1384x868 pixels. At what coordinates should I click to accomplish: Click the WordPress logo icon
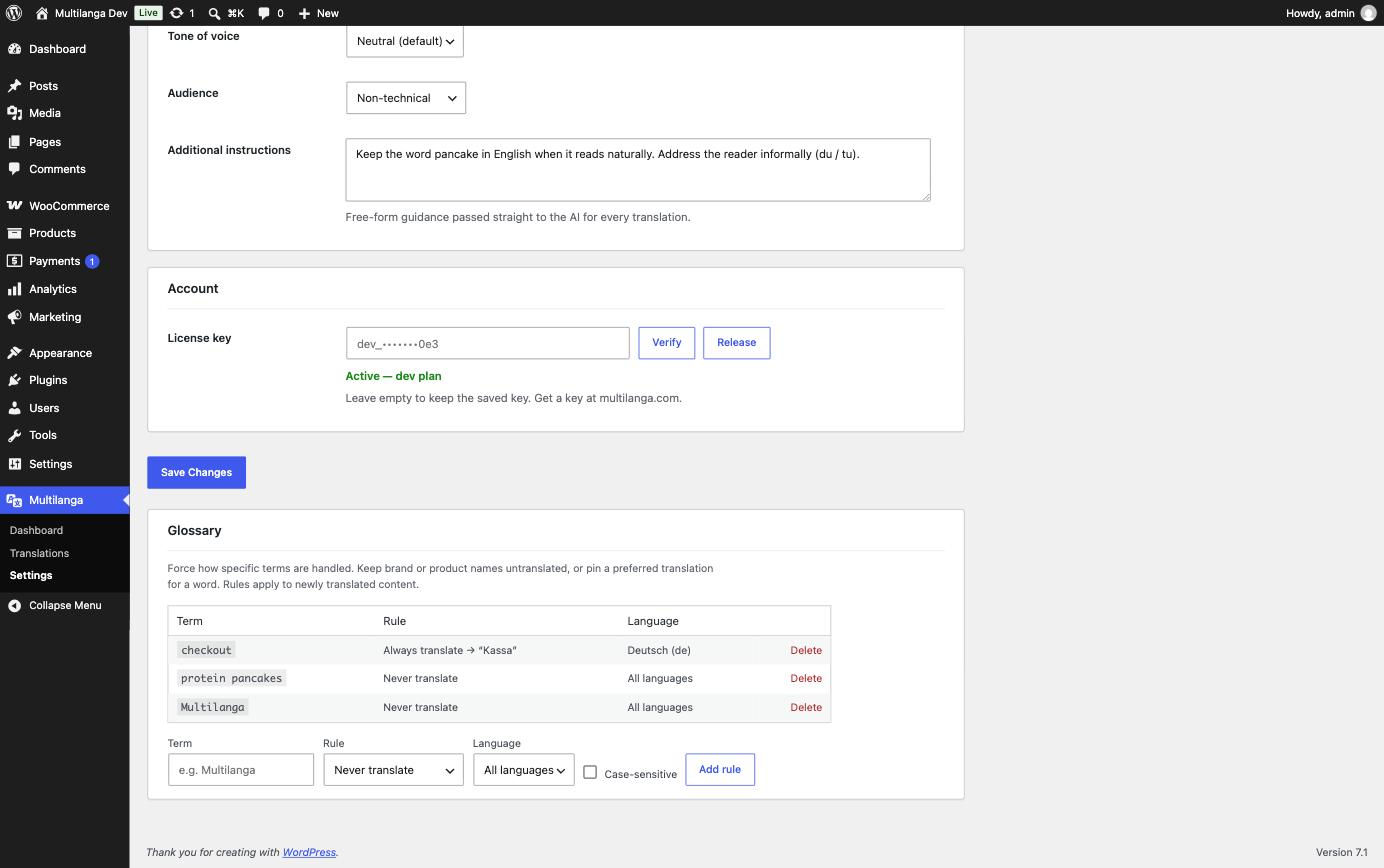[x=14, y=13]
